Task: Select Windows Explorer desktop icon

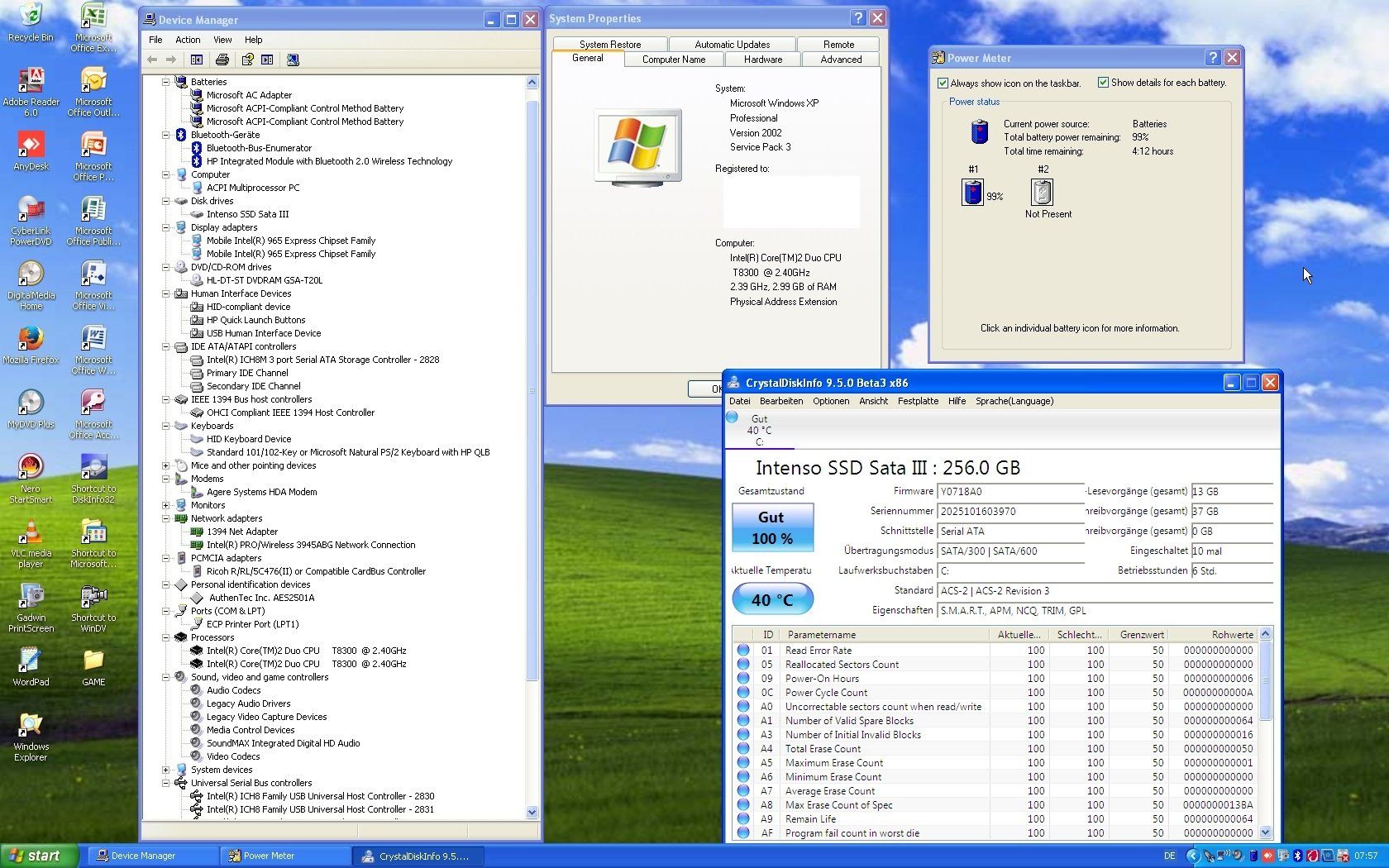Action: [31, 737]
